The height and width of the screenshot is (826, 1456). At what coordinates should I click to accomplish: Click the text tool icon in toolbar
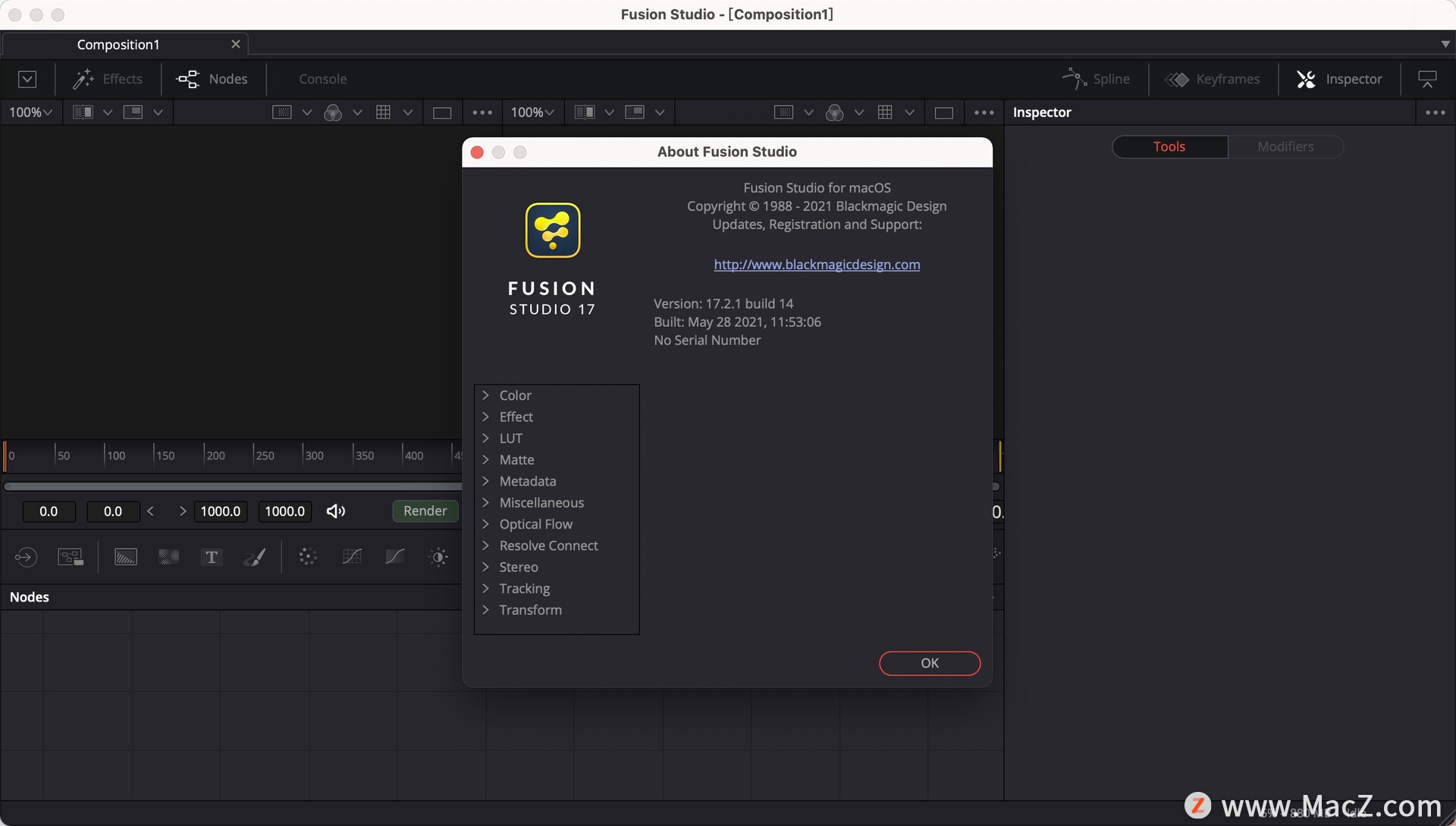[209, 556]
